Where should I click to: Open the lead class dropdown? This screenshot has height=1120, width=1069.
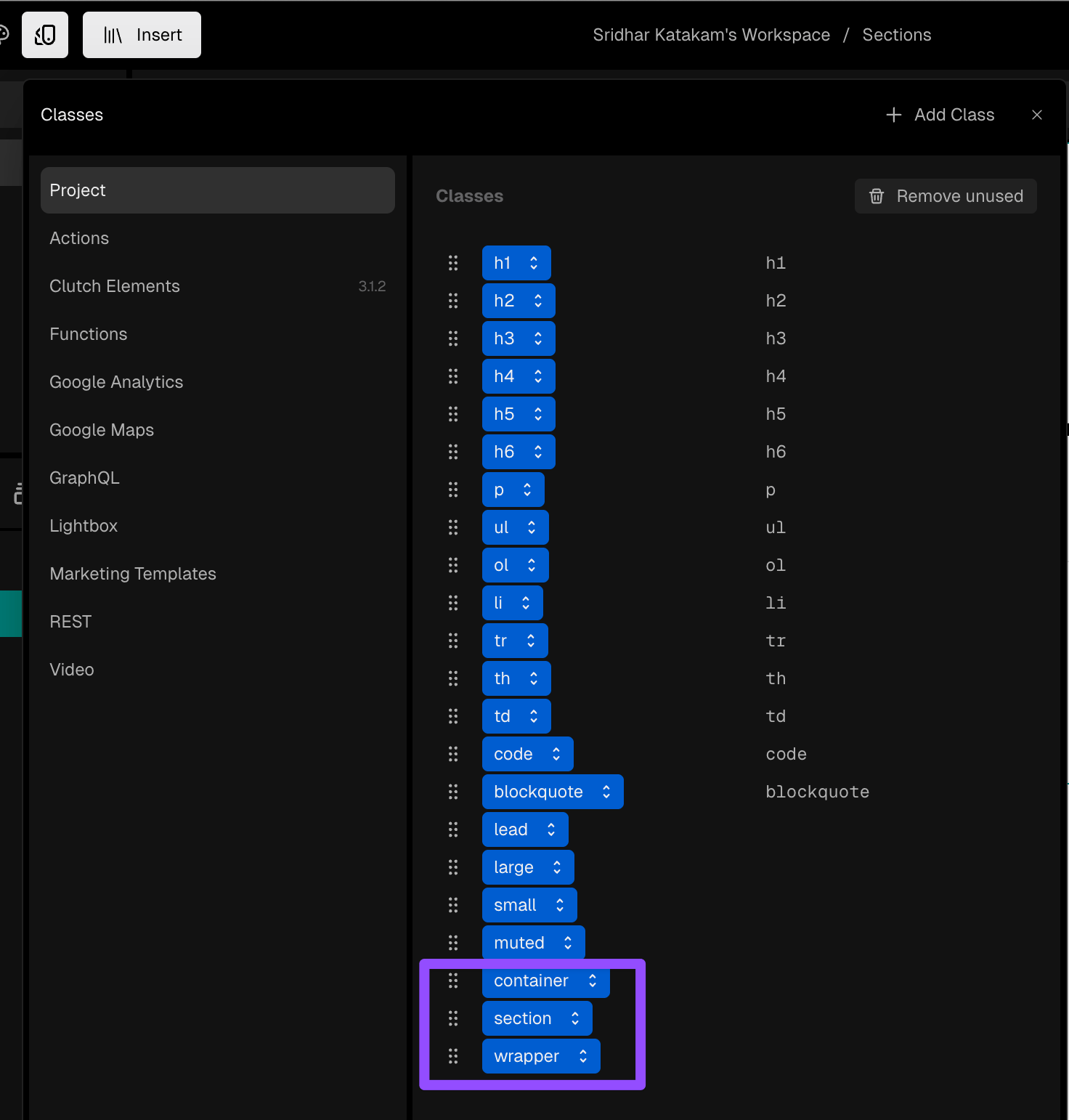coord(525,829)
